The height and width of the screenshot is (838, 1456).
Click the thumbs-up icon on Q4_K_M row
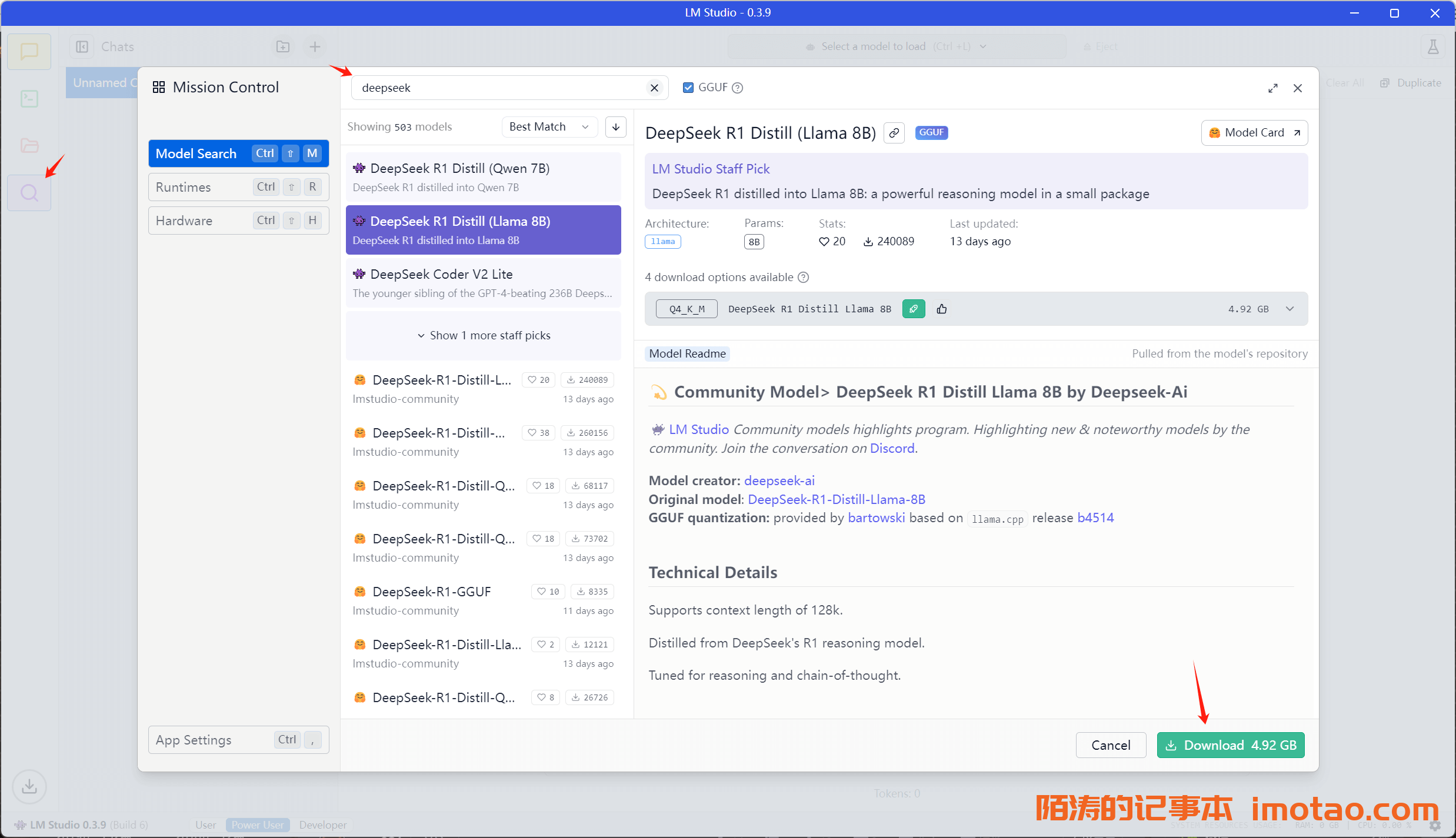pyautogui.click(x=941, y=309)
